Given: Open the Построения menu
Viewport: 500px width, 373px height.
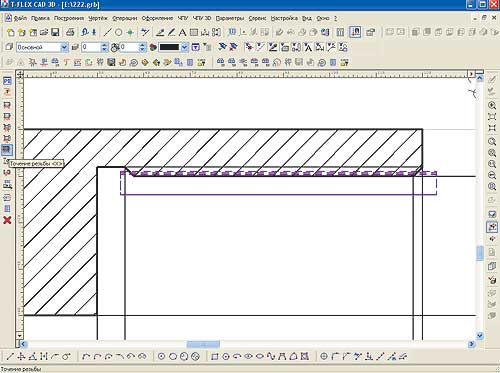Looking at the screenshot, I should pos(69,18).
